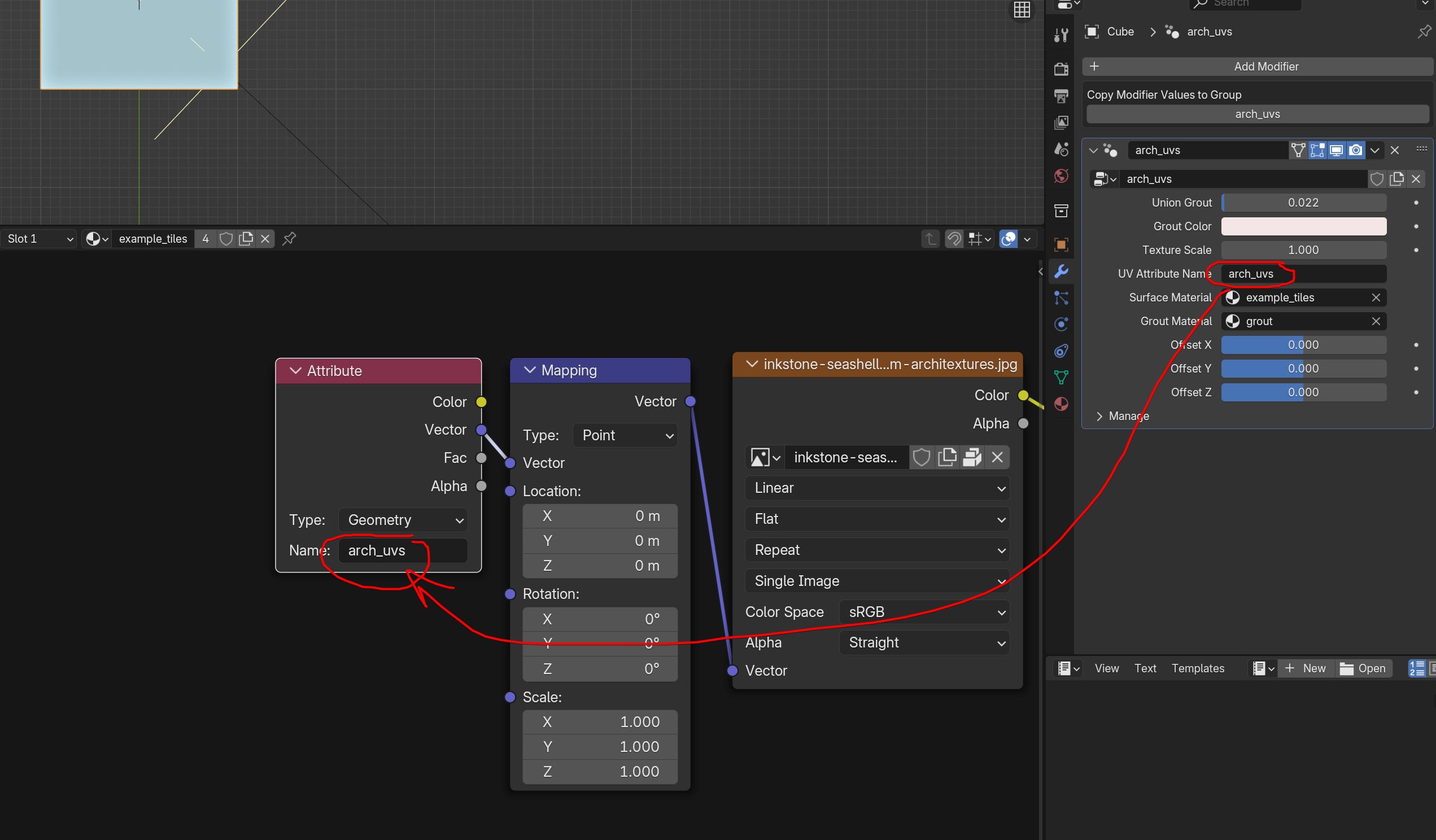Open the Mapping node Type dropdown
The image size is (1436, 840).
[625, 435]
